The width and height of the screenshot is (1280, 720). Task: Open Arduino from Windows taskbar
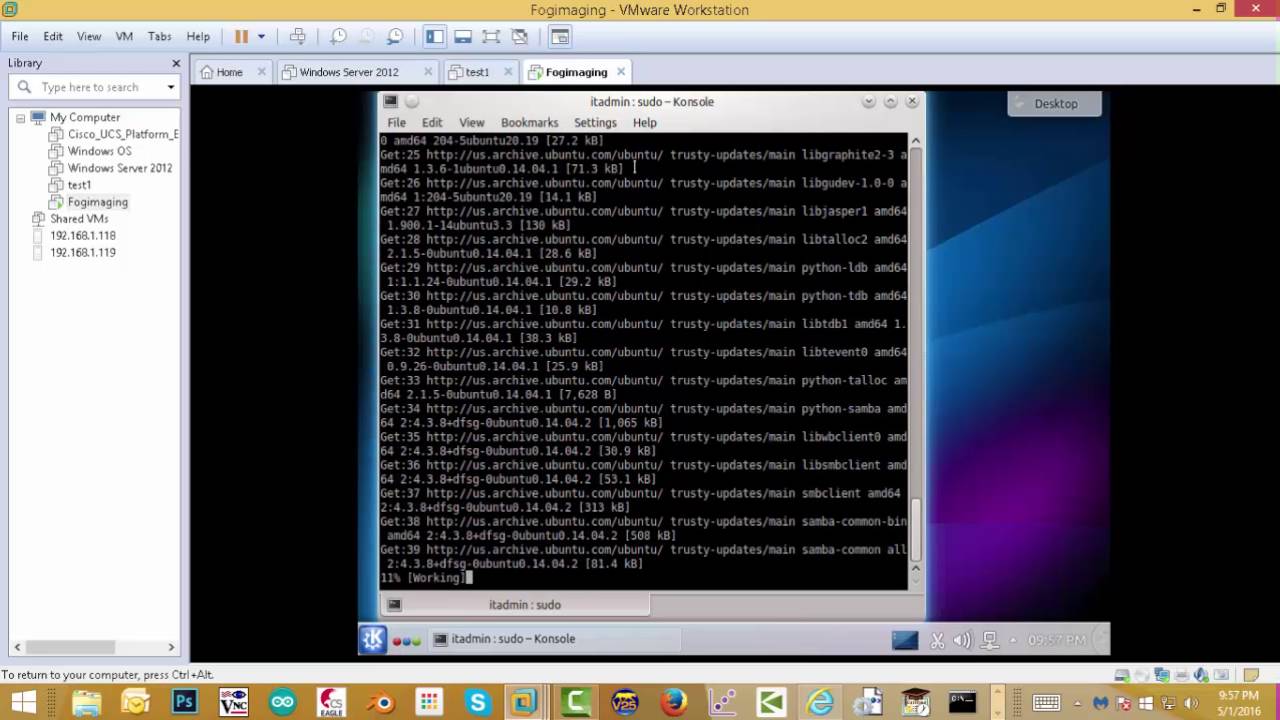(283, 703)
